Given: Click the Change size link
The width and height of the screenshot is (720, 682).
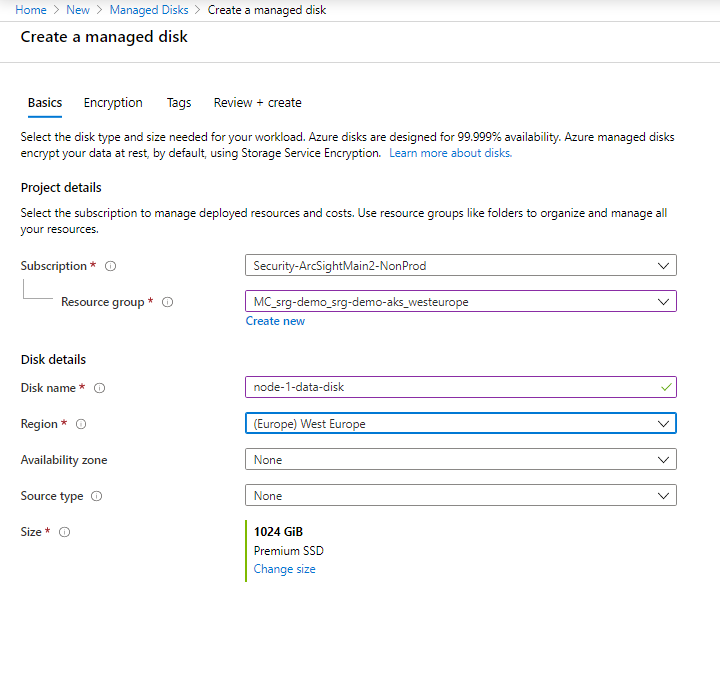Looking at the screenshot, I should [x=284, y=569].
